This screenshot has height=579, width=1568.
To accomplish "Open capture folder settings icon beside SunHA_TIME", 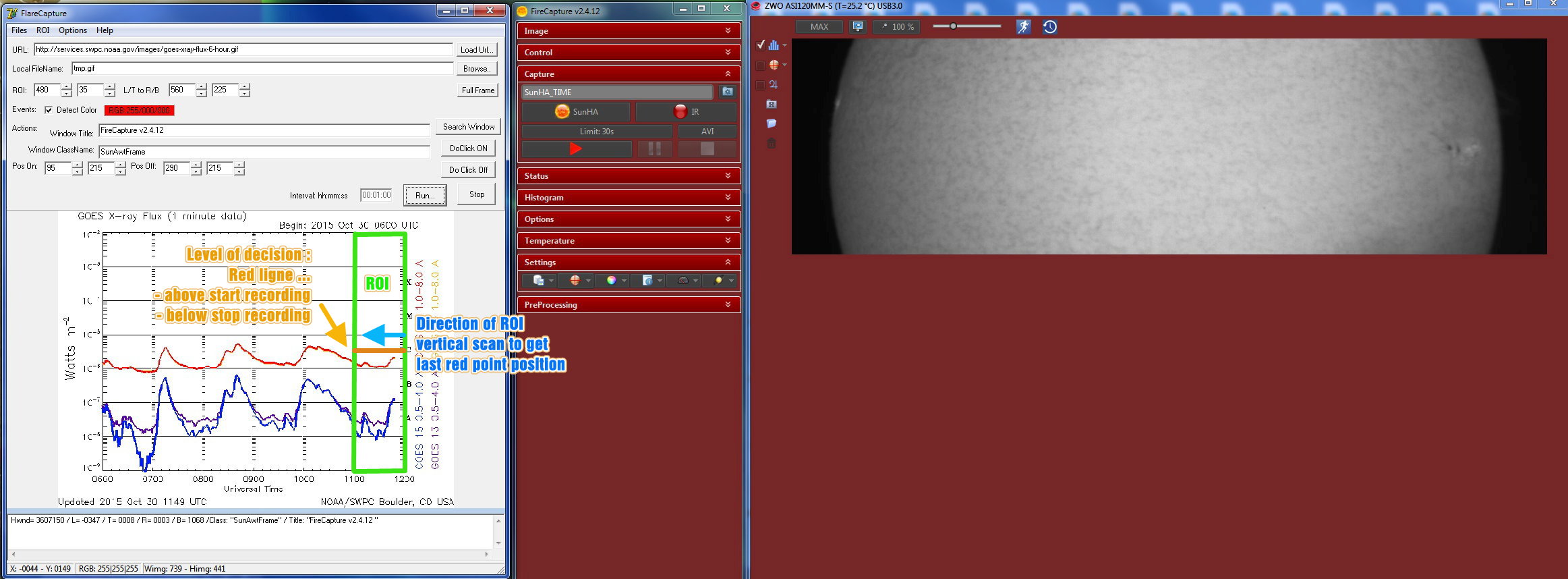I will (728, 92).
